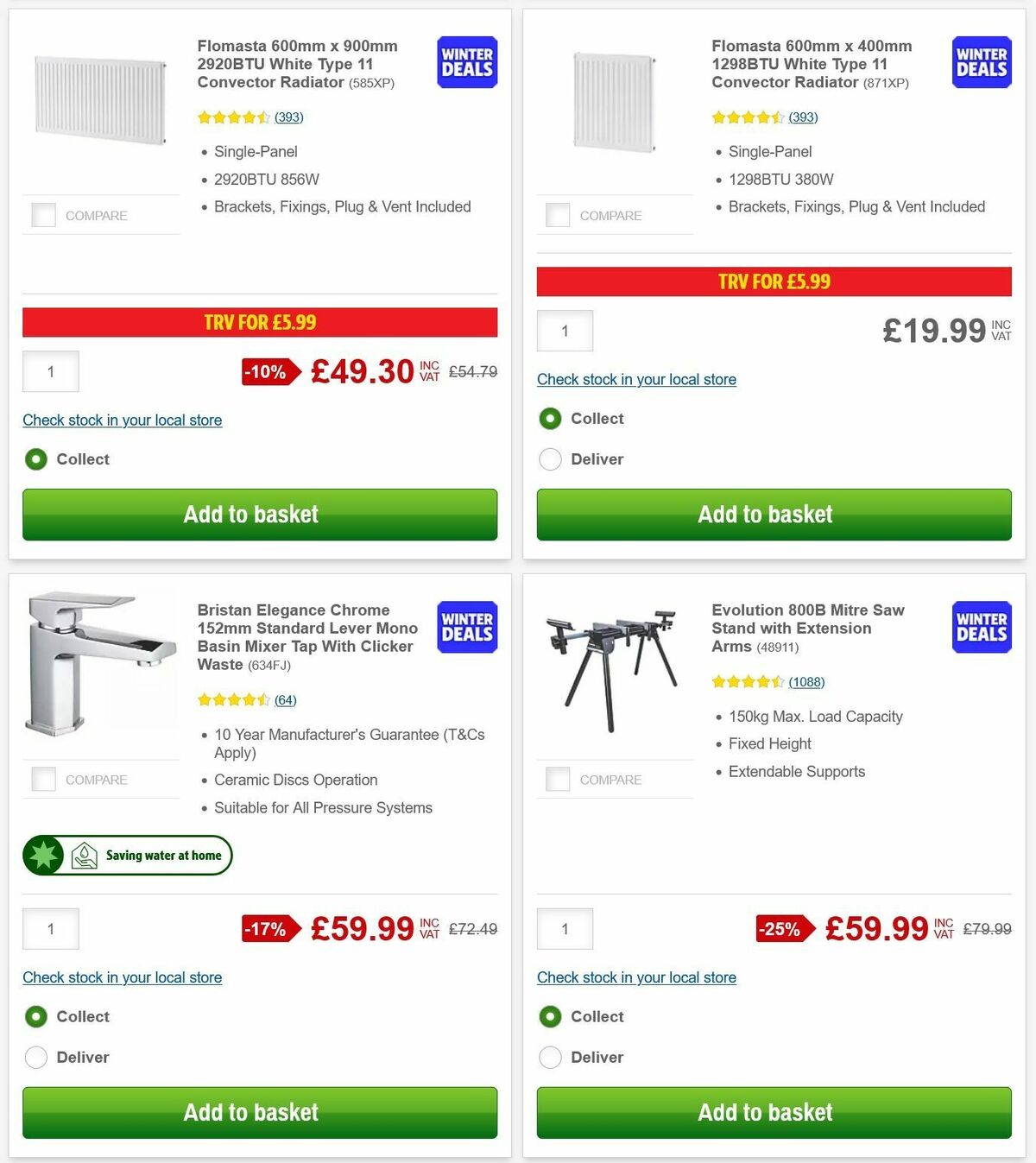Select Deliver for the Flomasta 1298BTU radiator
The width and height of the screenshot is (1036, 1163).
tap(551, 459)
